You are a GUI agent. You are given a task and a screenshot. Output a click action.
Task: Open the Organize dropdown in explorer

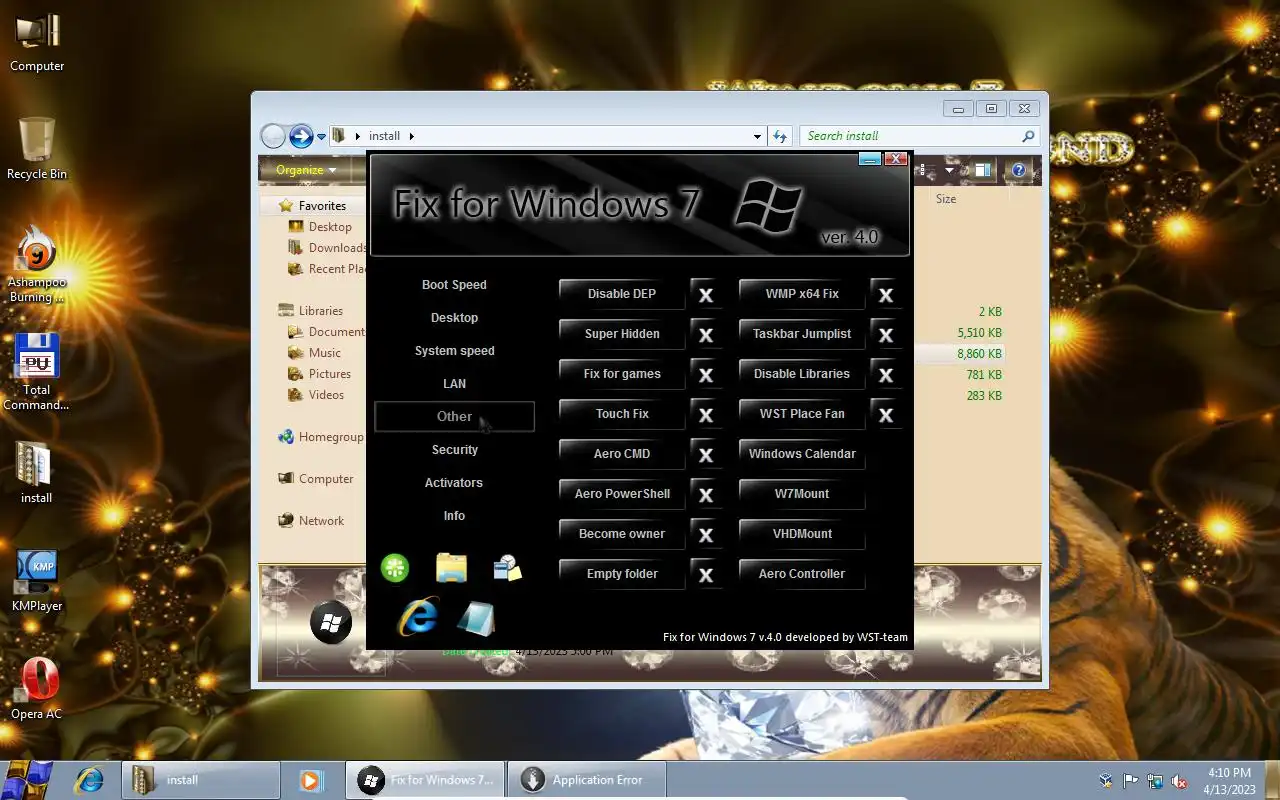click(306, 170)
